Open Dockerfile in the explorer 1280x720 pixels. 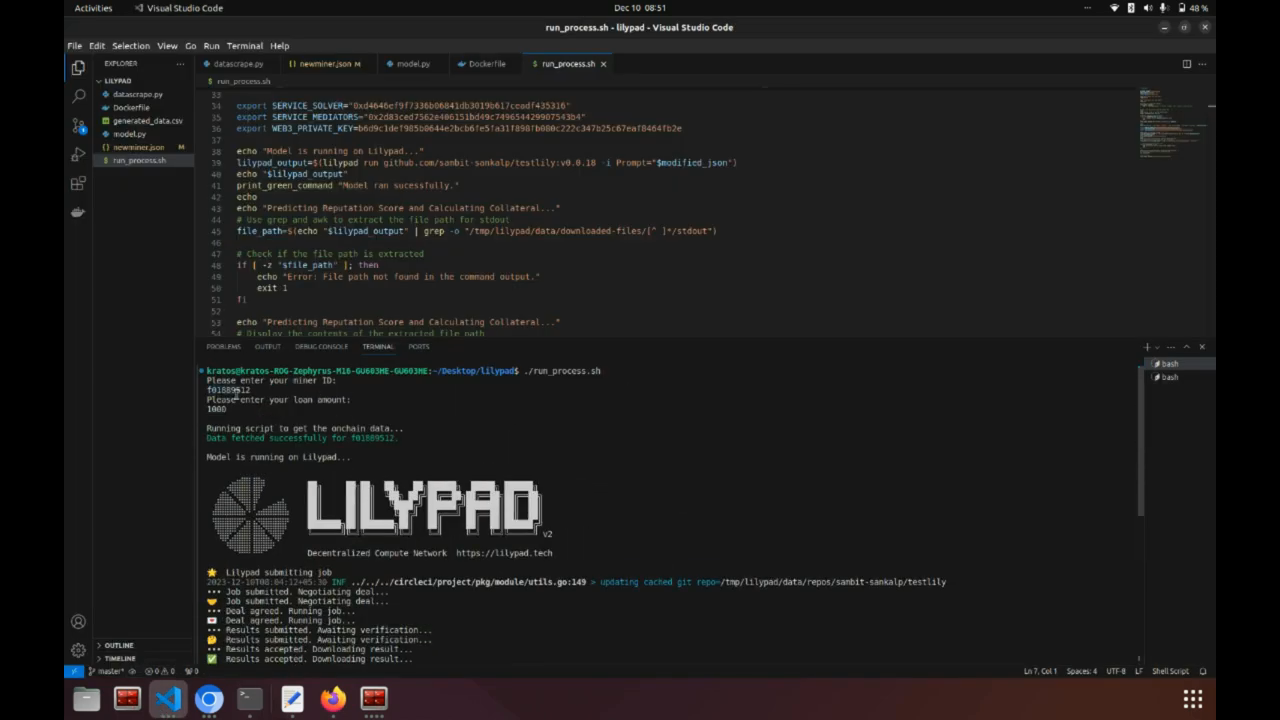click(x=131, y=107)
